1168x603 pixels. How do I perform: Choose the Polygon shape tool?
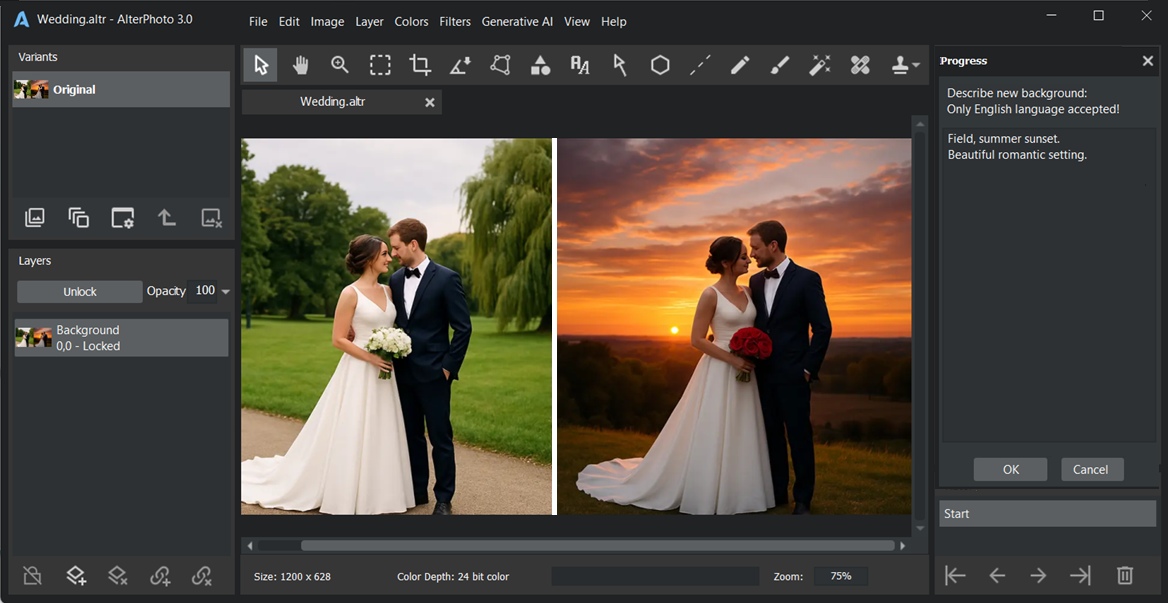coord(660,64)
